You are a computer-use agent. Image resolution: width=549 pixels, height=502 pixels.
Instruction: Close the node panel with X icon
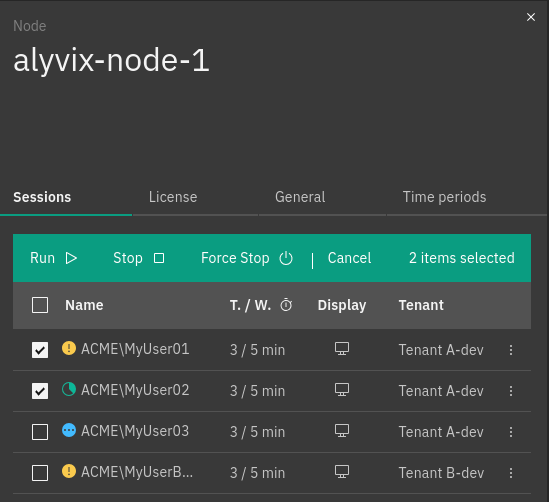click(x=531, y=17)
